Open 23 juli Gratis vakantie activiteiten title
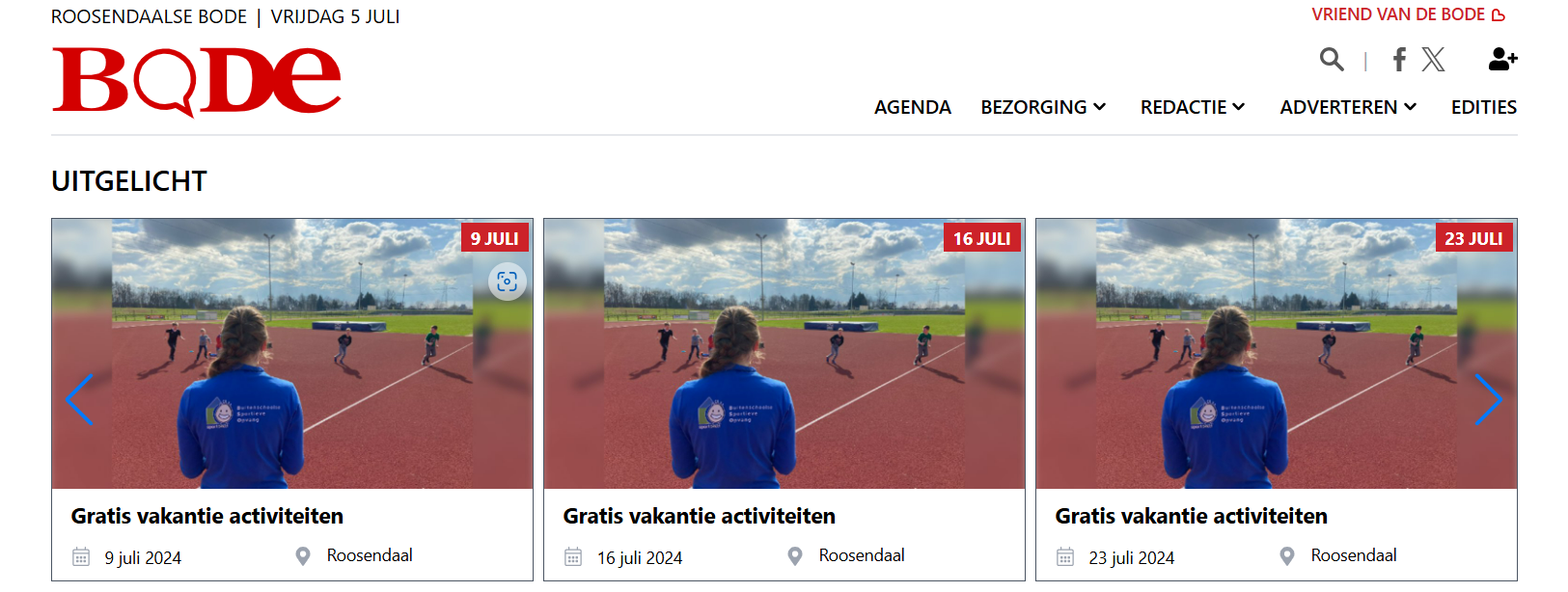 coord(1192,516)
